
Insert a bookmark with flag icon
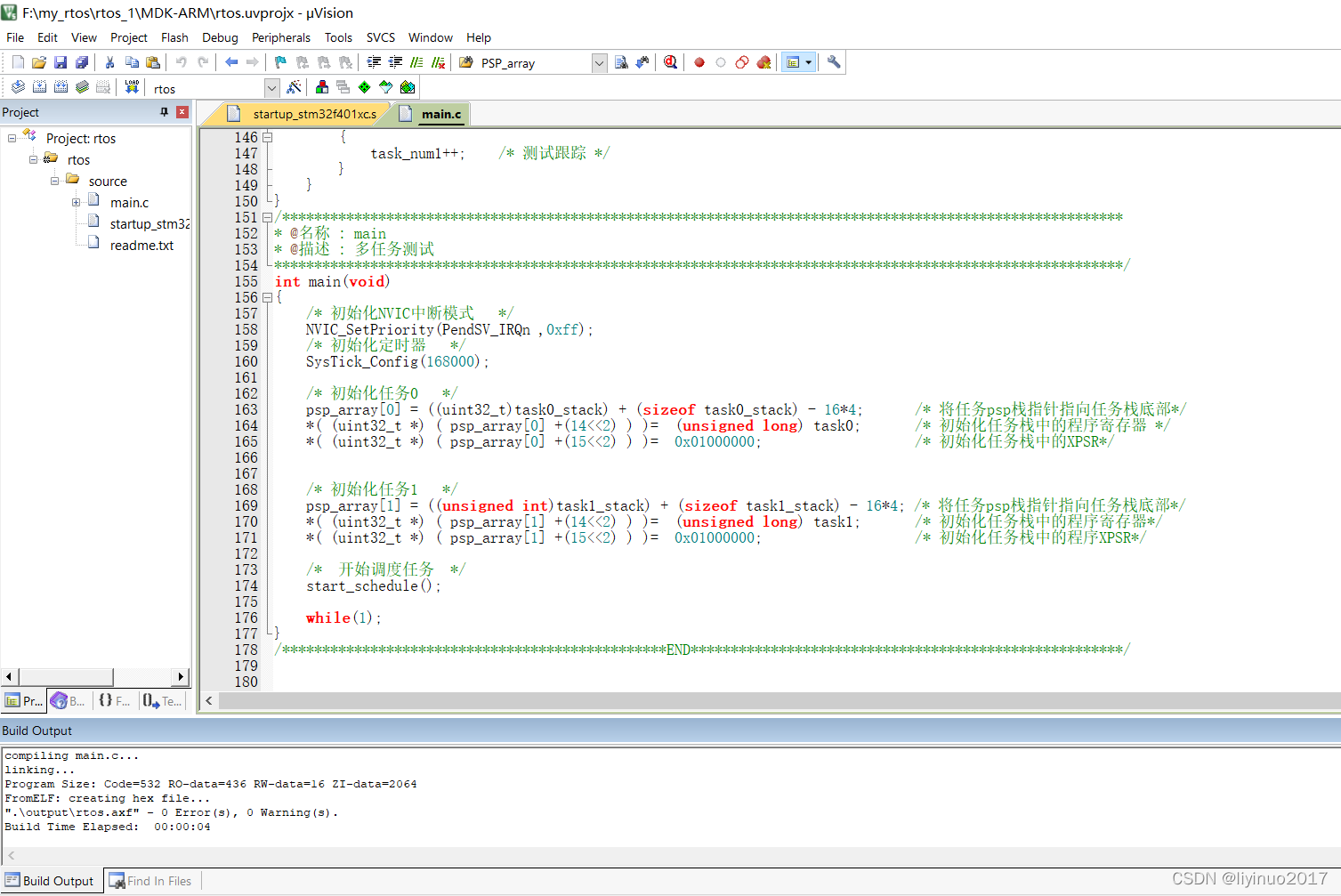coord(280,62)
